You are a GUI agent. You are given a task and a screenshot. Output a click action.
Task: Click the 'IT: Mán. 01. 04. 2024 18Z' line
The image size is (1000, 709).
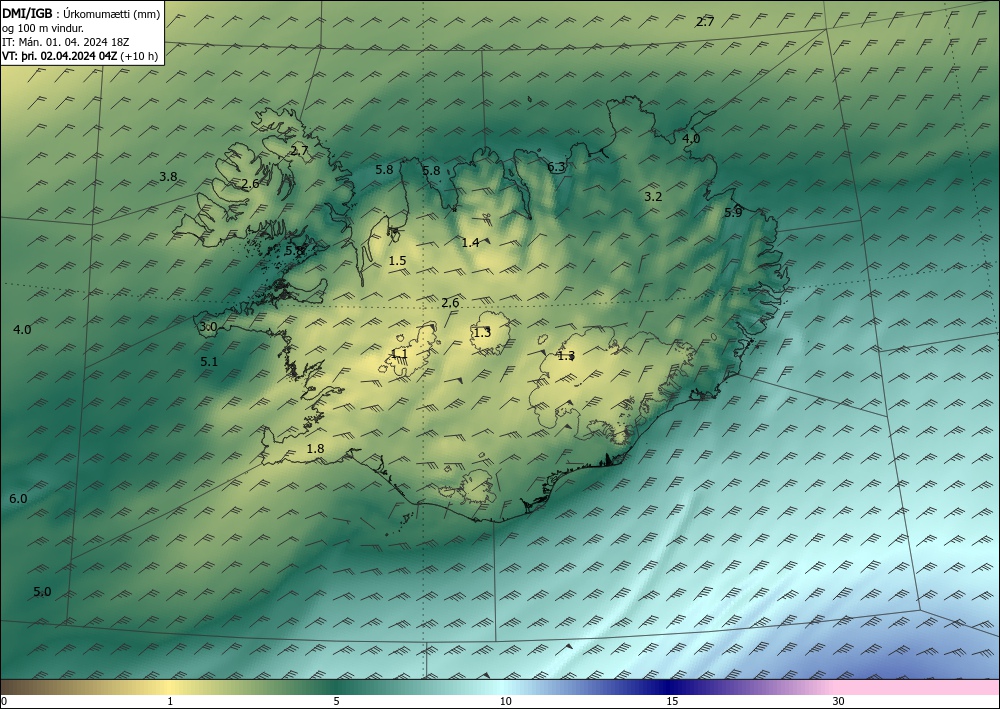66,41
